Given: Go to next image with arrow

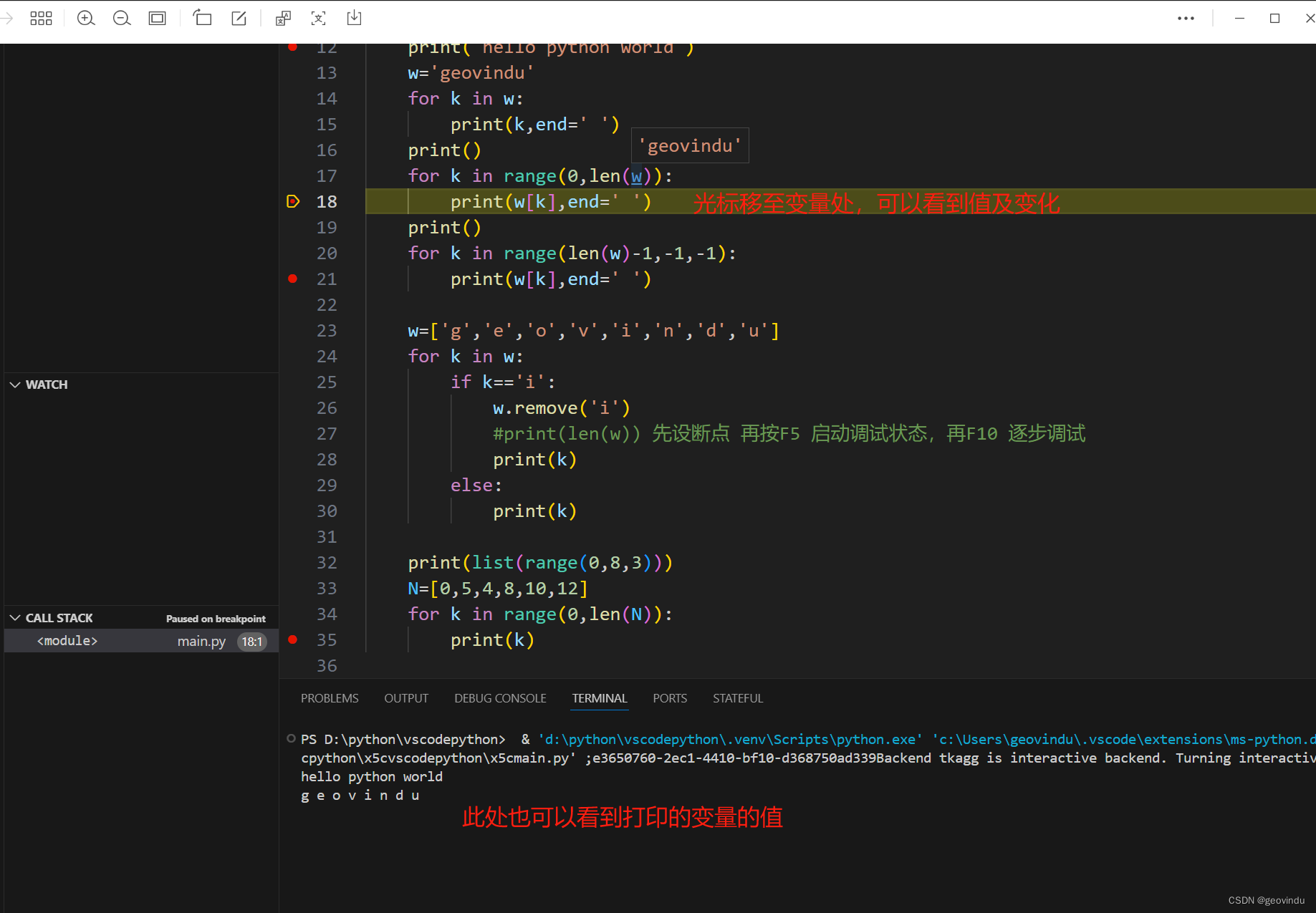Looking at the screenshot, I should pos(6,18).
